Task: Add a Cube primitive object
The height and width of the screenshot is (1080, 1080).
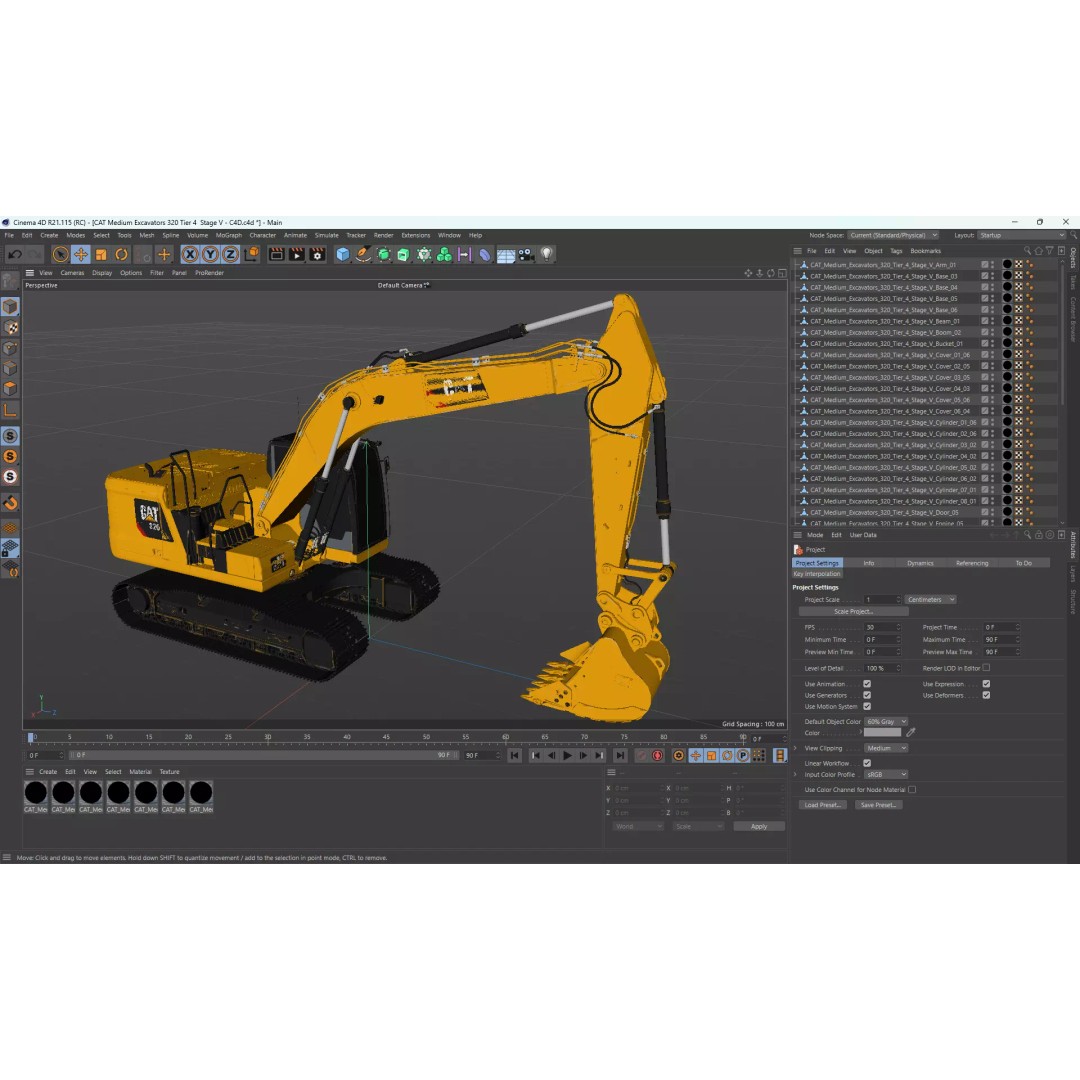Action: [342, 255]
